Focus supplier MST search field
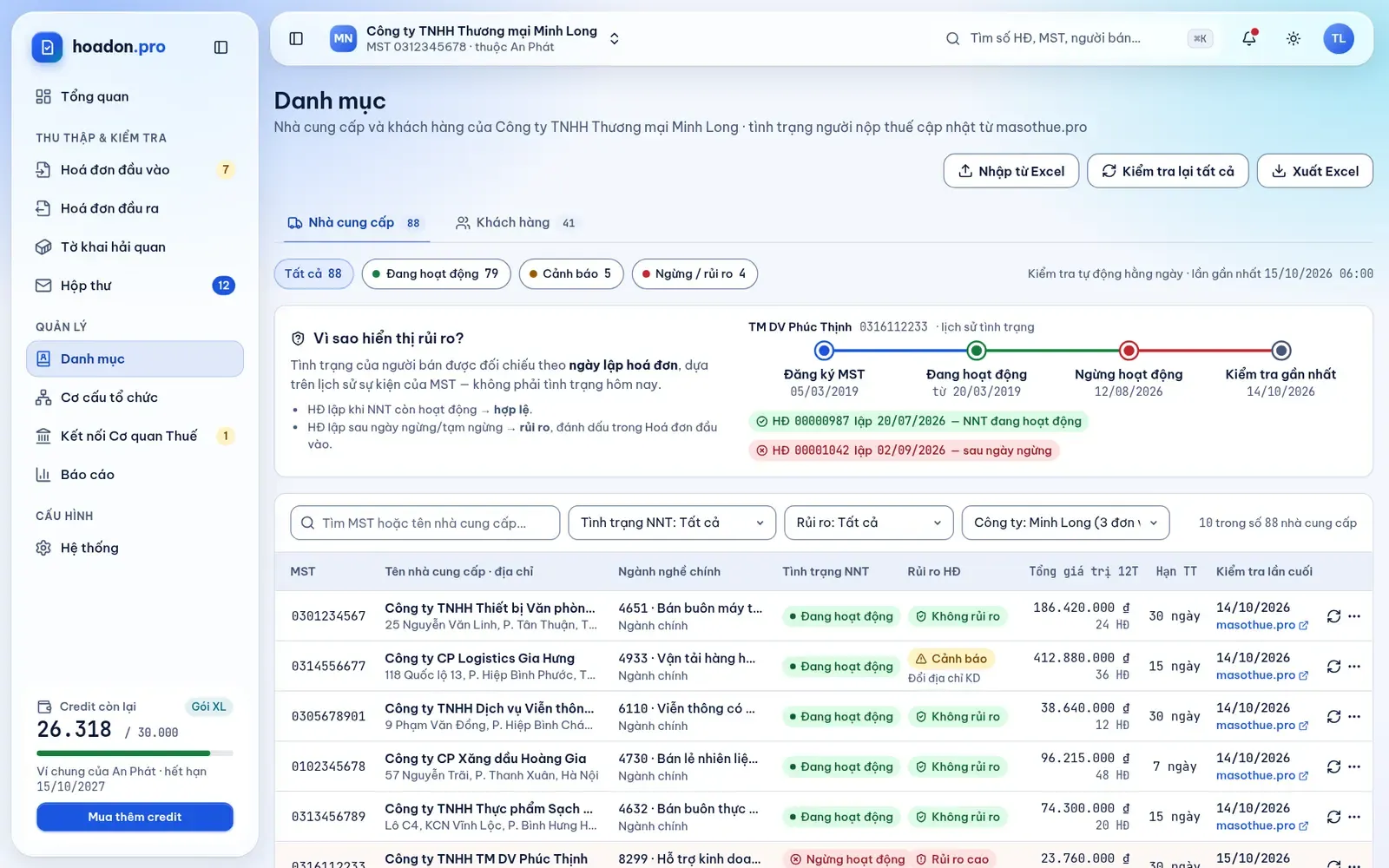1389x868 pixels. 425,523
